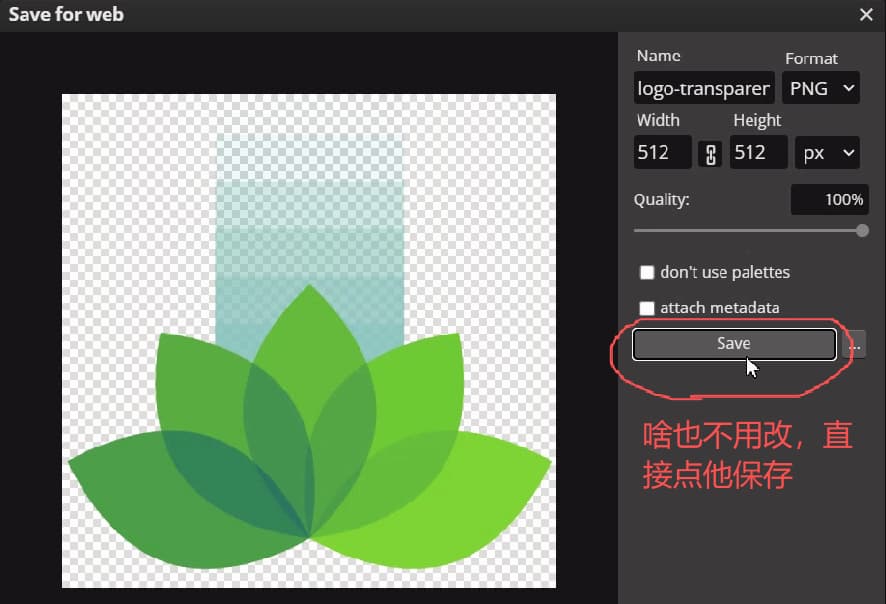Edit the Name field logo-transparent
The image size is (886, 604).
(x=703, y=88)
